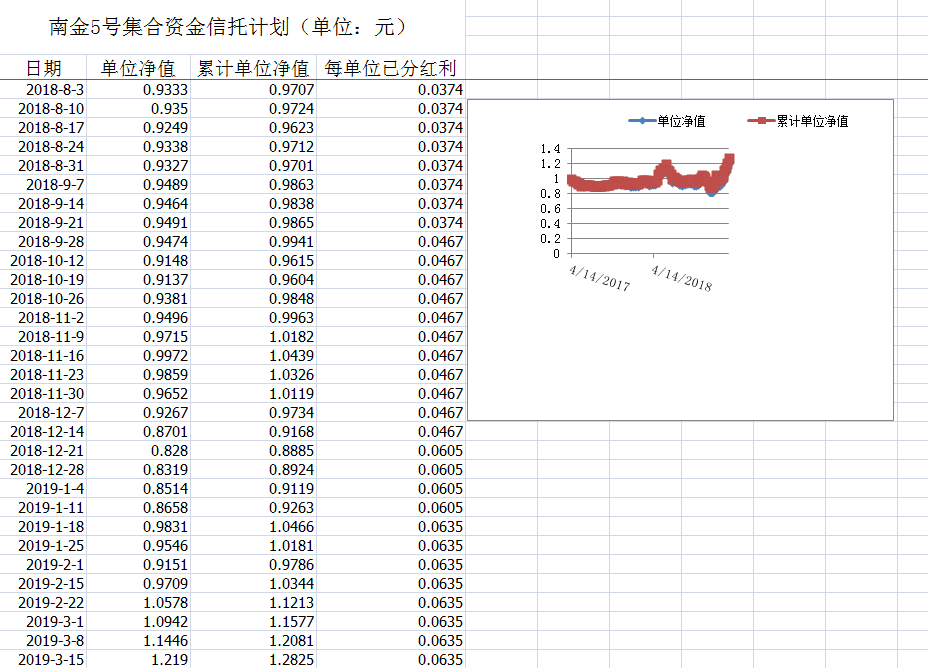This screenshot has width=928, height=668.
Task: Select the date cell 2018-9-7
Action: (x=43, y=185)
